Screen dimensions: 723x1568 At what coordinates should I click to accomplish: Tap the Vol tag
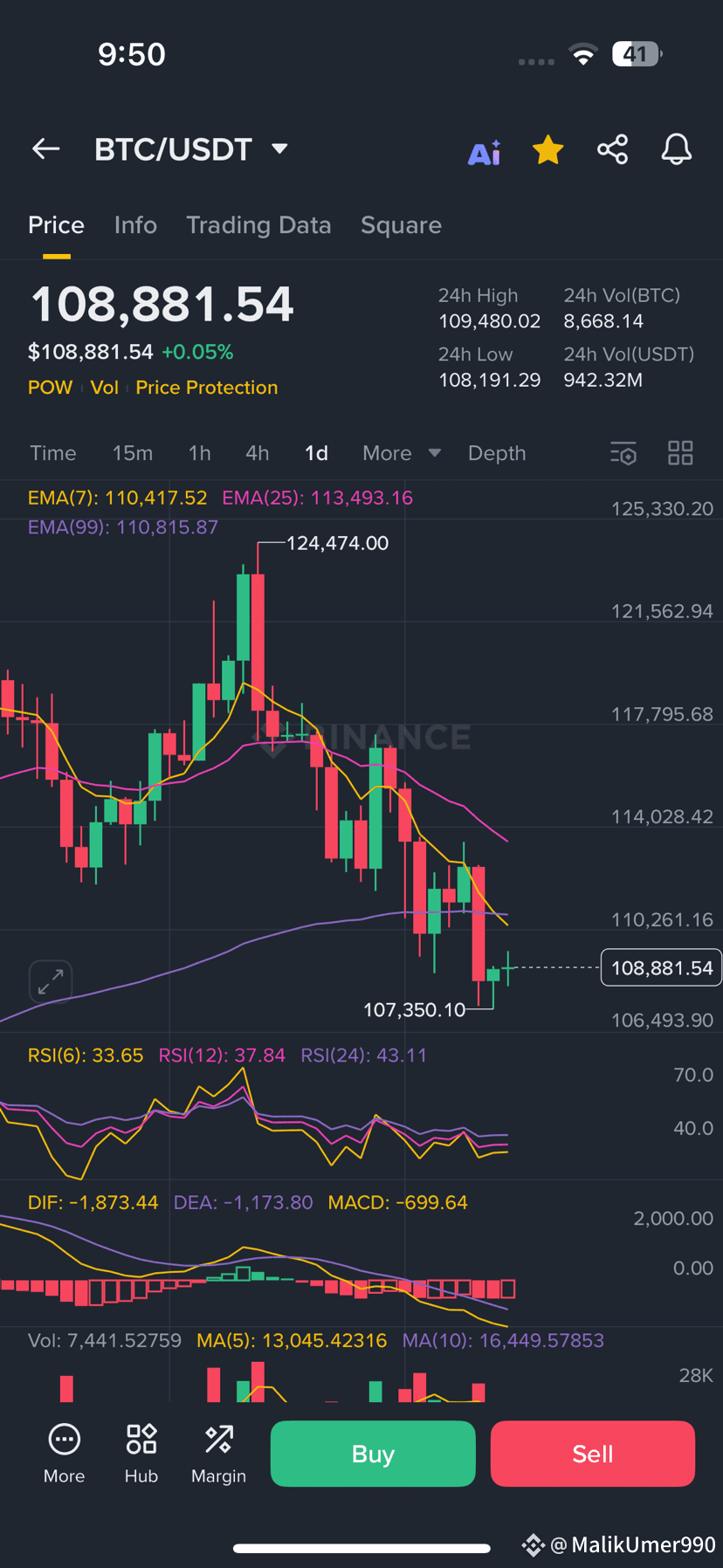tap(104, 388)
